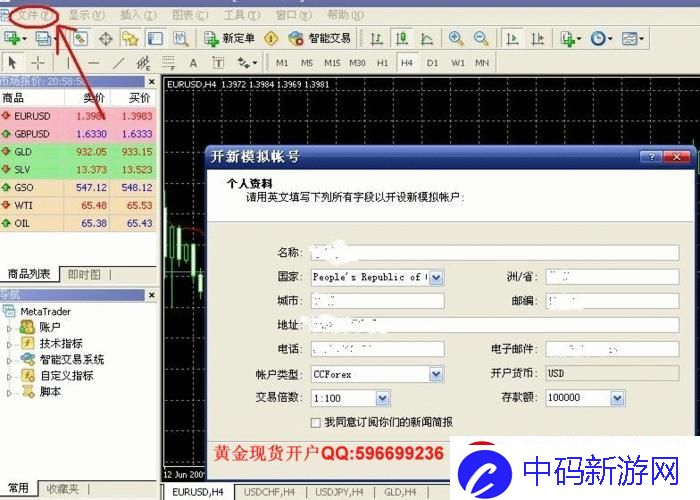The width and height of the screenshot is (700, 500).
Task: Open the templates icon
Action: 632,39
